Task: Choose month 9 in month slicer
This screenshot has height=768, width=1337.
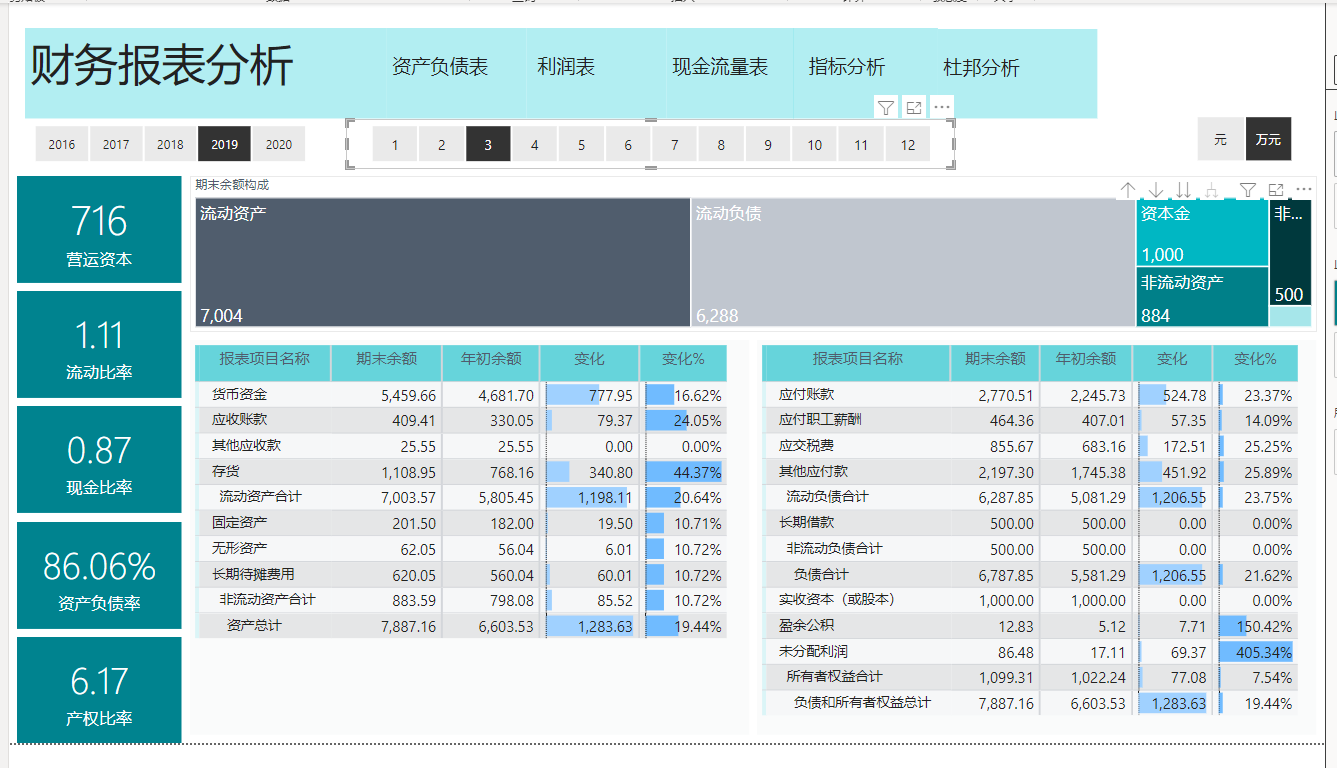Action: click(x=768, y=144)
